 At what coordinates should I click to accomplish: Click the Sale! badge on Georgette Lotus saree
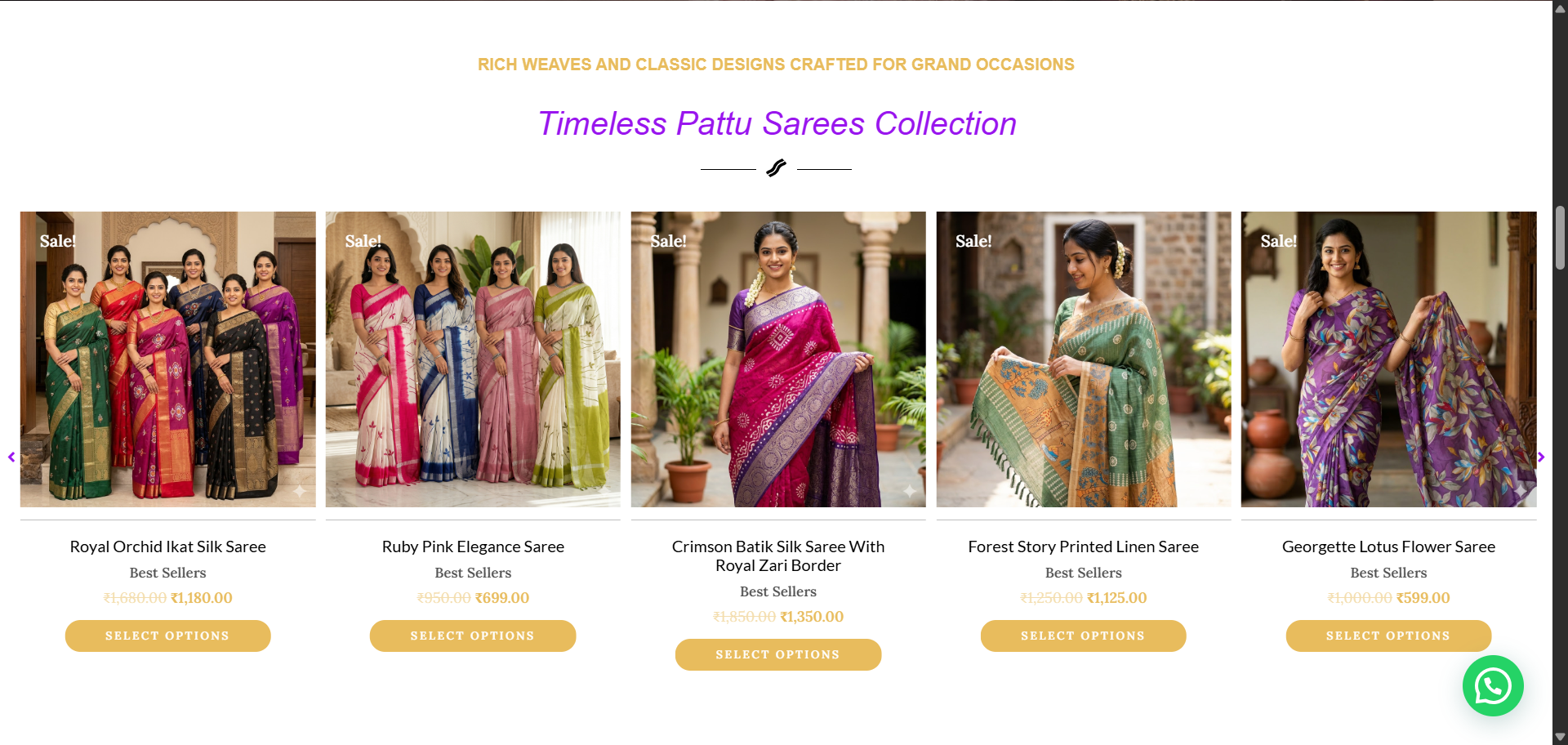[x=1278, y=241]
